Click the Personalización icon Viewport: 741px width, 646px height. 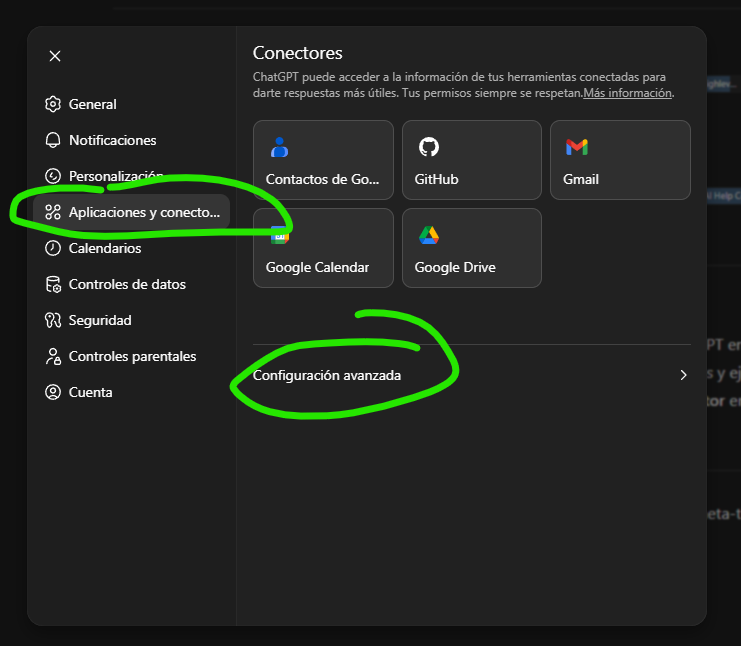coord(53,176)
